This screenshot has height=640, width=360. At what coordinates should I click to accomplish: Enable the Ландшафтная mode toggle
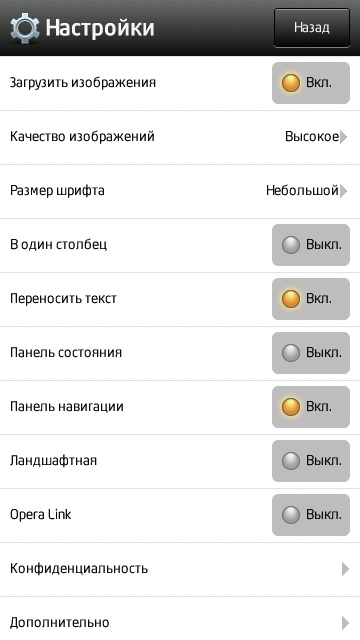coord(311,461)
